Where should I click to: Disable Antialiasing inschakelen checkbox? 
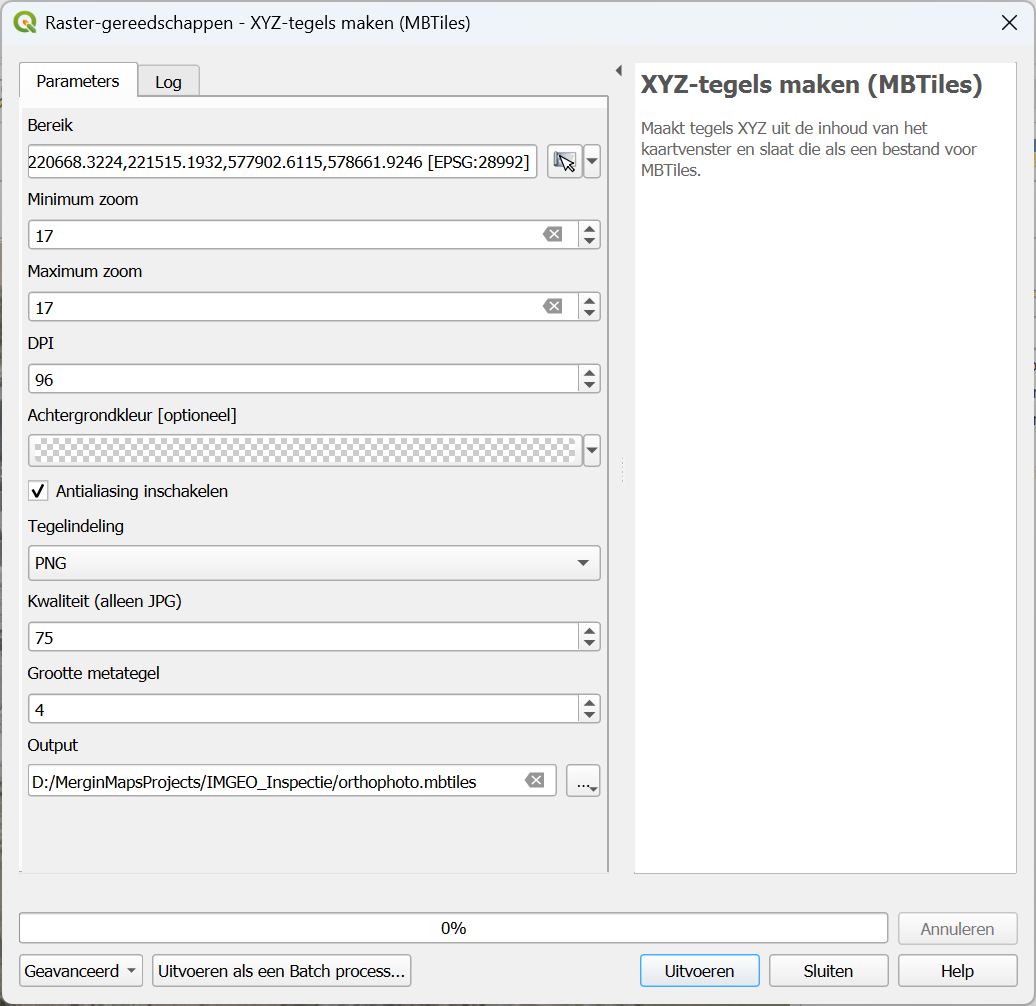[38, 491]
